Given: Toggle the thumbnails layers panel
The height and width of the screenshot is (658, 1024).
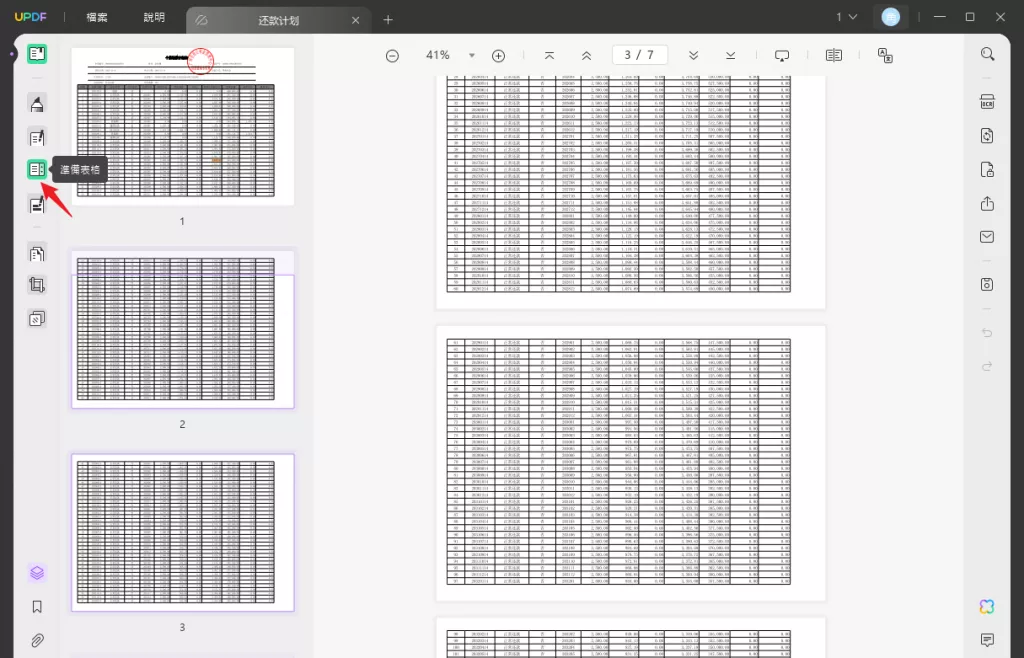Looking at the screenshot, I should 37,572.
